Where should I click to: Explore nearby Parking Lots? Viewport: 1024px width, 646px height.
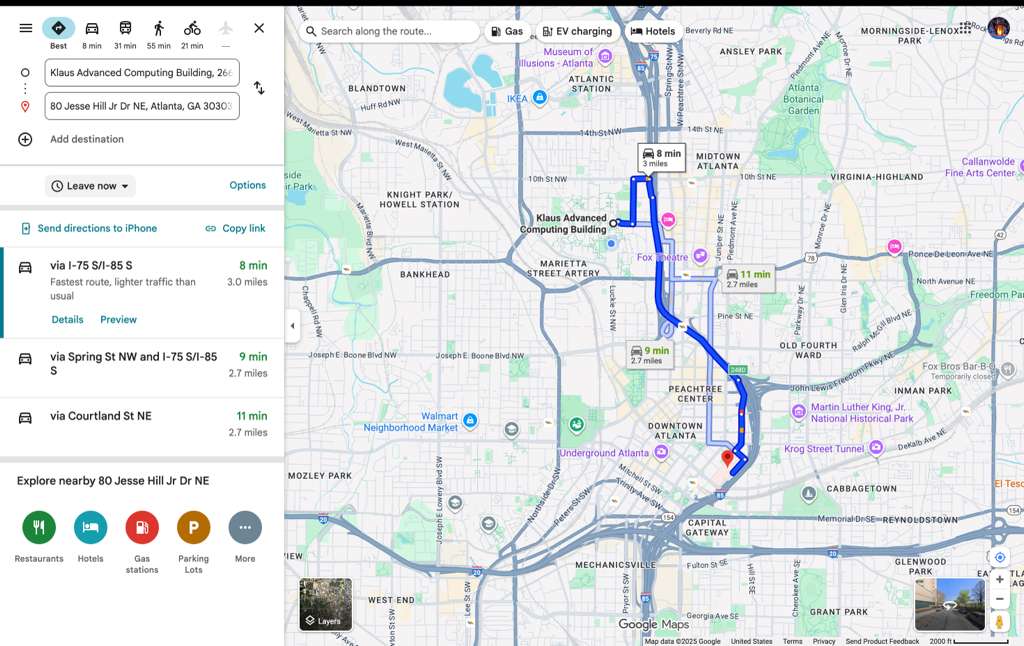pos(193,527)
